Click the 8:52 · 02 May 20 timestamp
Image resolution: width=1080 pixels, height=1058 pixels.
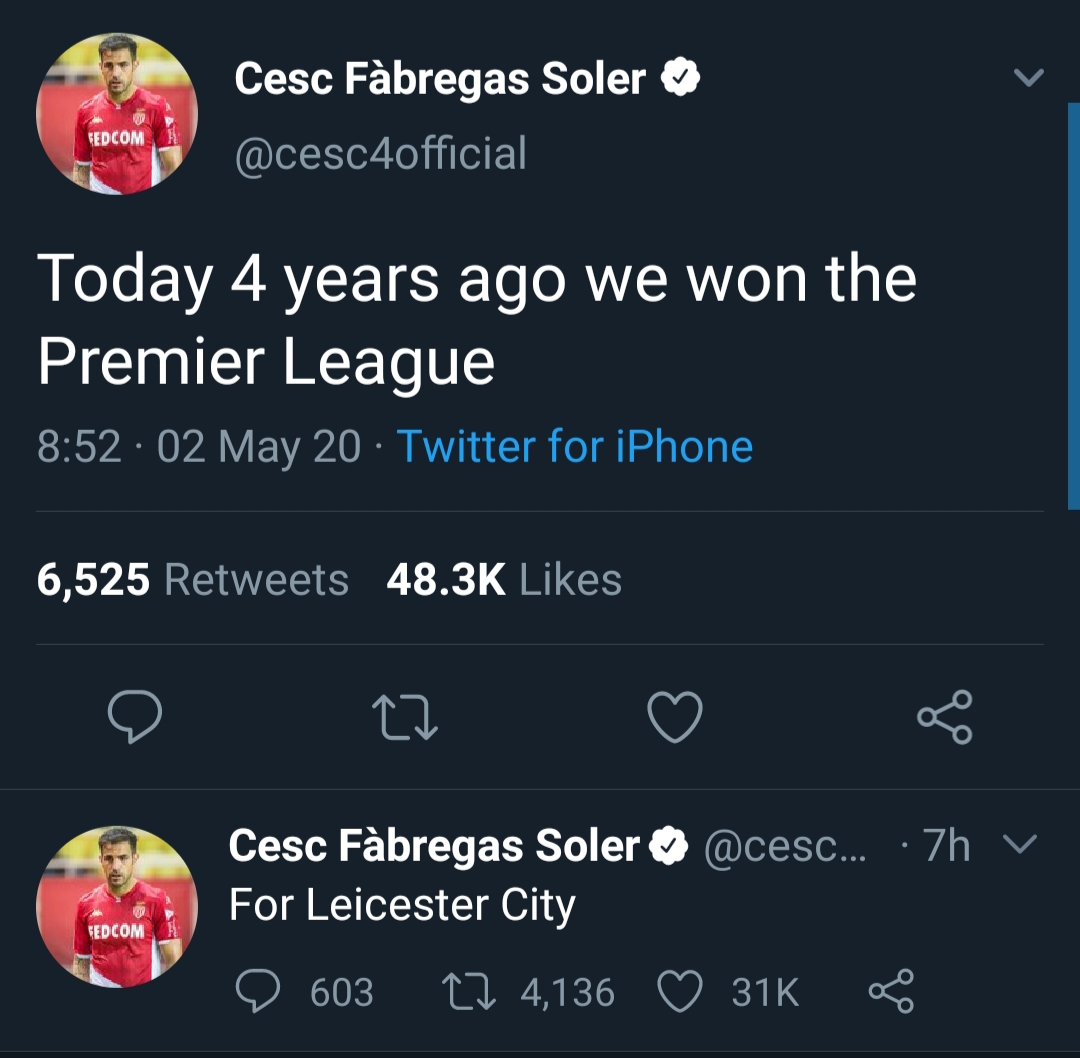click(x=199, y=446)
